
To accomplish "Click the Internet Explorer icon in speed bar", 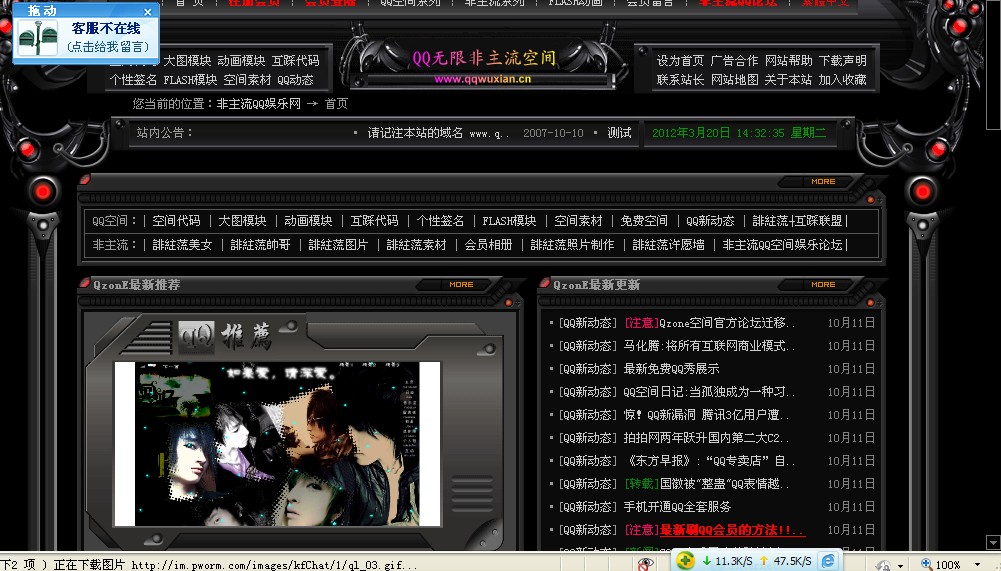I will (x=828, y=561).
